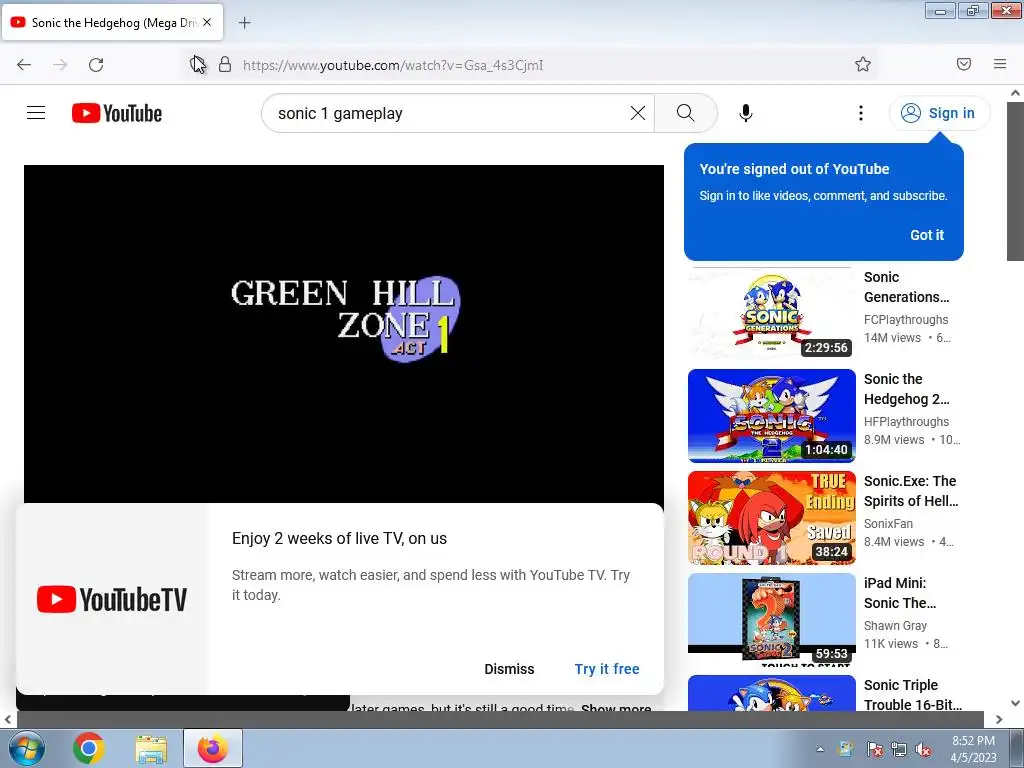Click the page scrollbar up arrow
This screenshot has height=768, width=1024.
[1015, 93]
